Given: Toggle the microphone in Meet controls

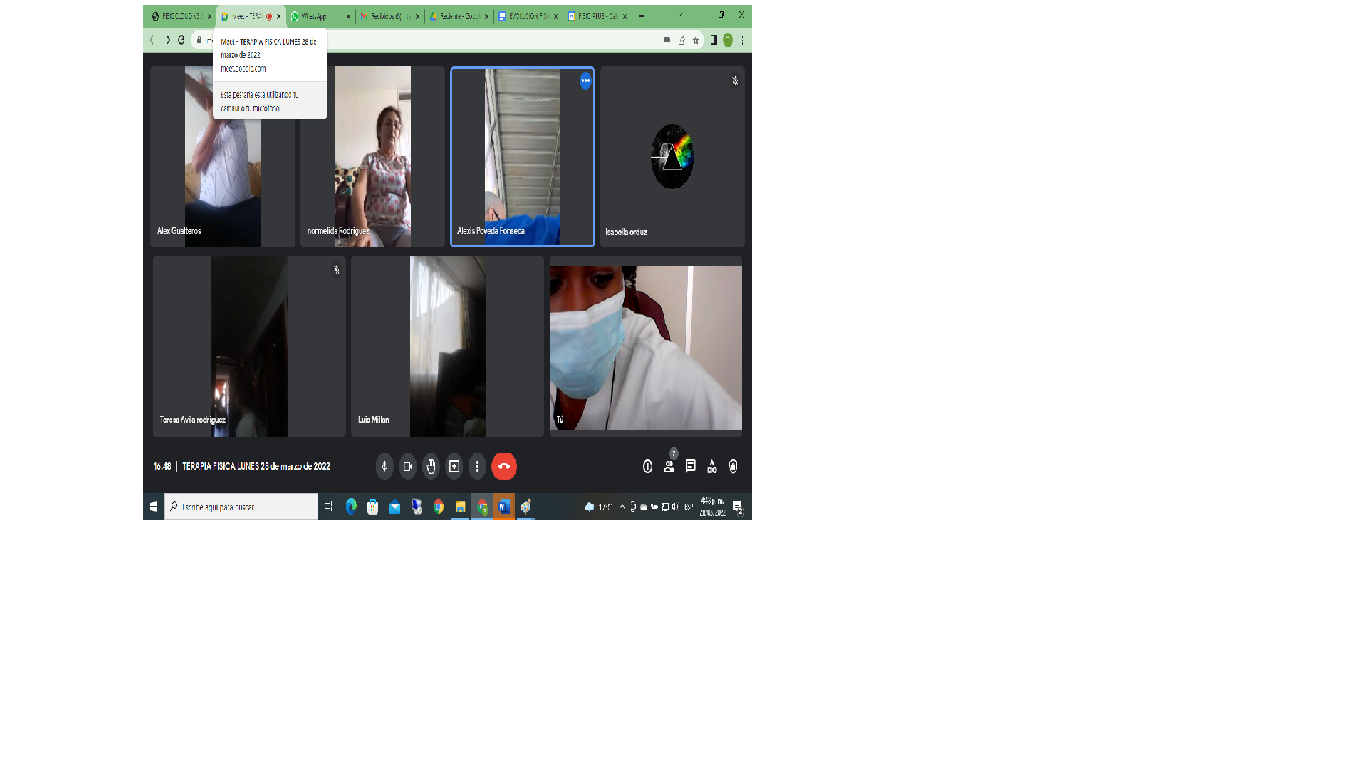Looking at the screenshot, I should coord(385,466).
